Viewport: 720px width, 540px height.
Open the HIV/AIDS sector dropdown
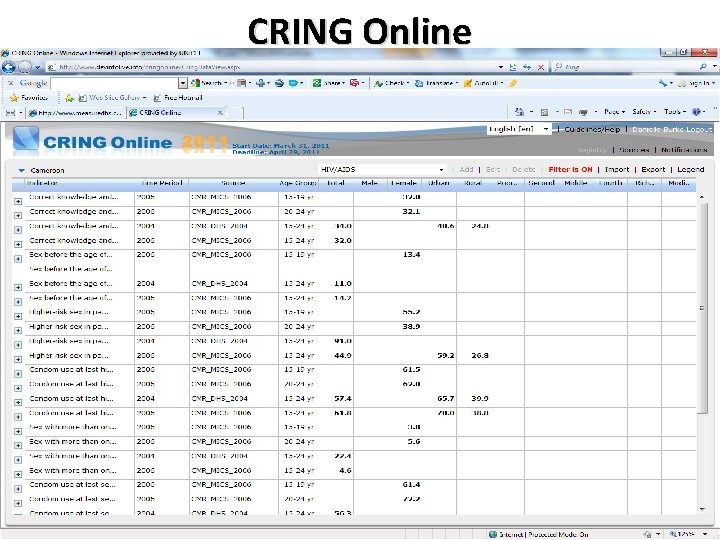coord(382,169)
